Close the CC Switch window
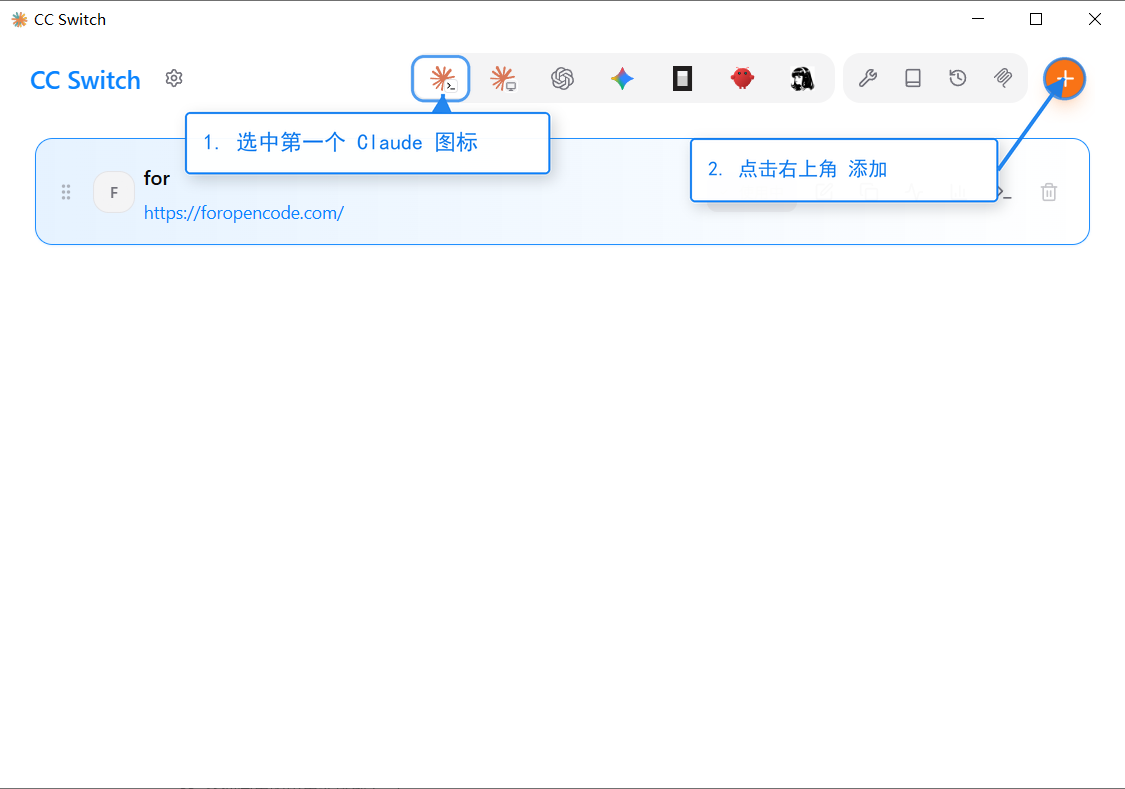 click(x=1095, y=19)
